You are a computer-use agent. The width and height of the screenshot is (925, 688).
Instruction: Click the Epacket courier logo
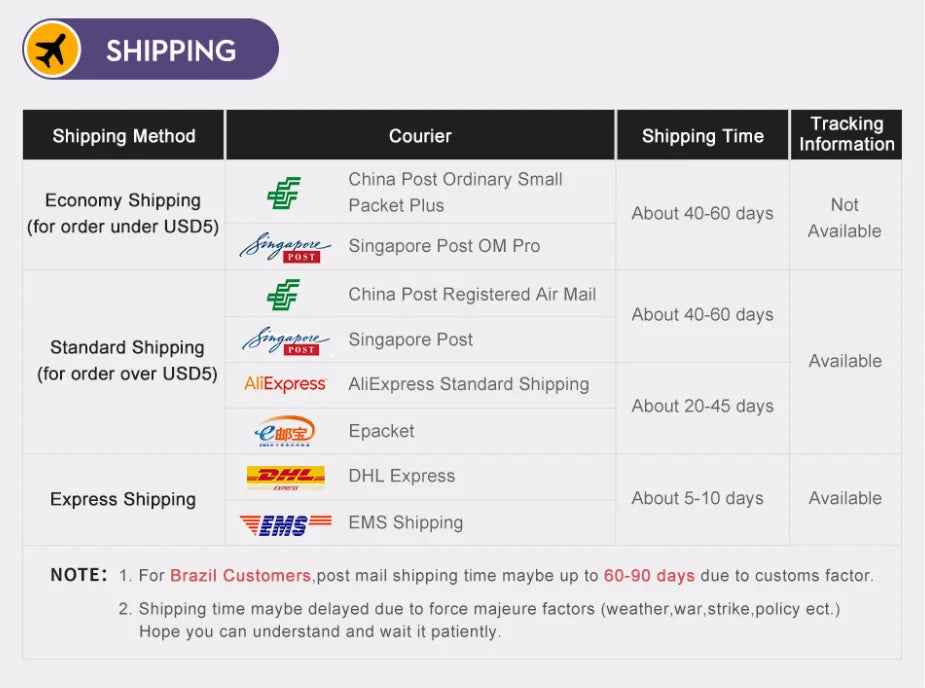point(285,431)
